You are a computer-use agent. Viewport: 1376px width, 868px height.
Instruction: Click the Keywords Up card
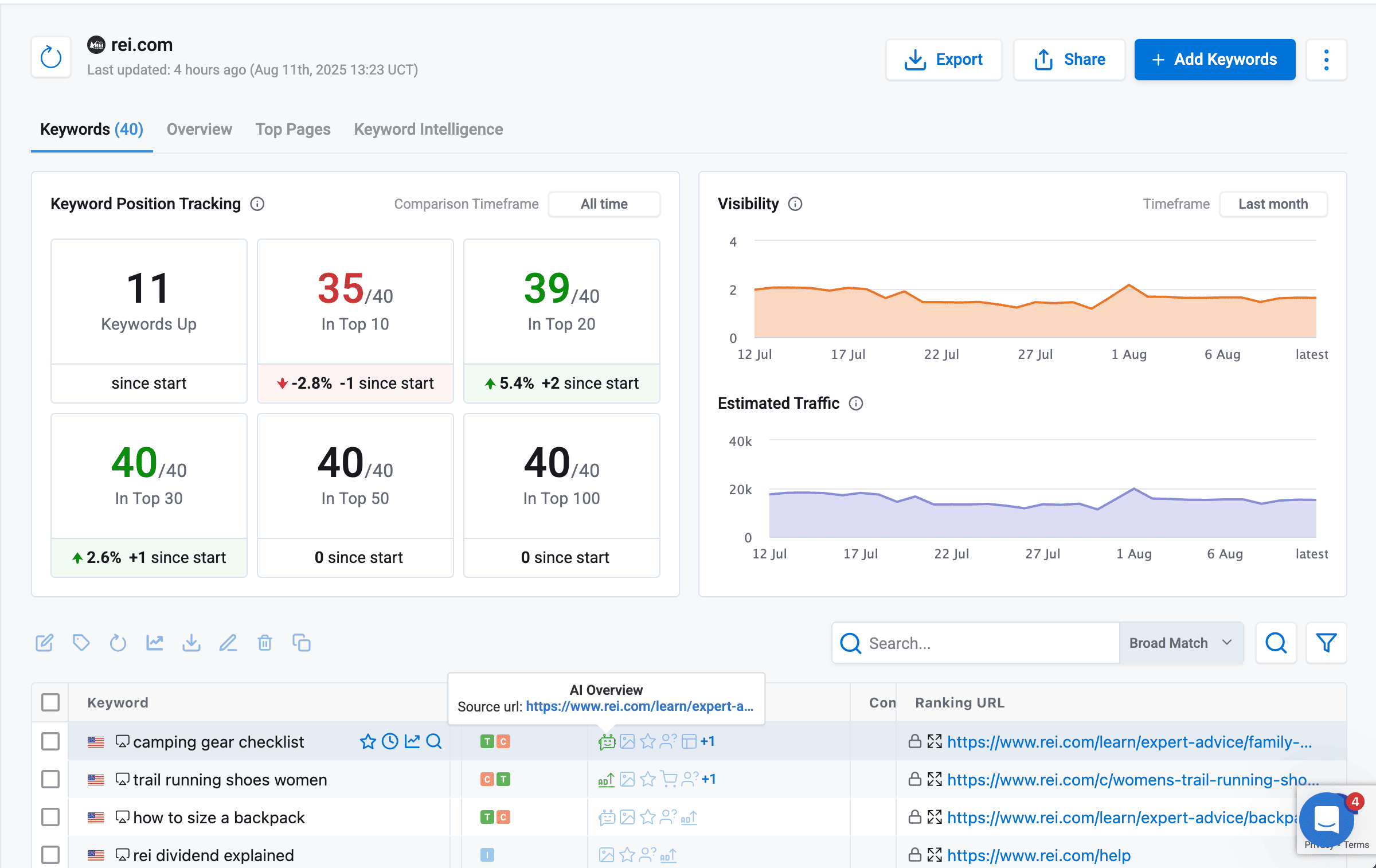click(149, 321)
